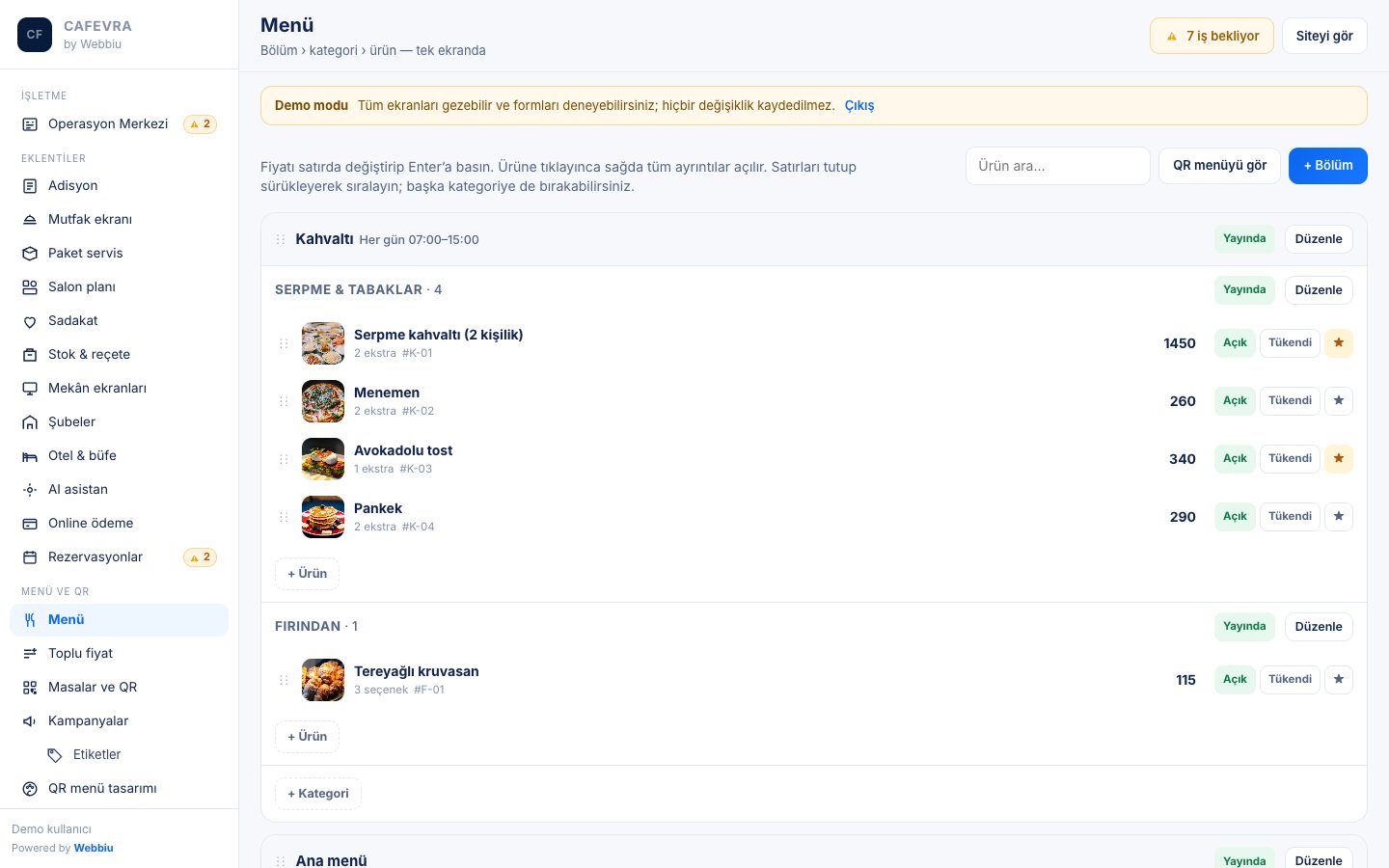
Task: Click Düzenle for Serpme & Tabaklar category
Action: point(1319,290)
